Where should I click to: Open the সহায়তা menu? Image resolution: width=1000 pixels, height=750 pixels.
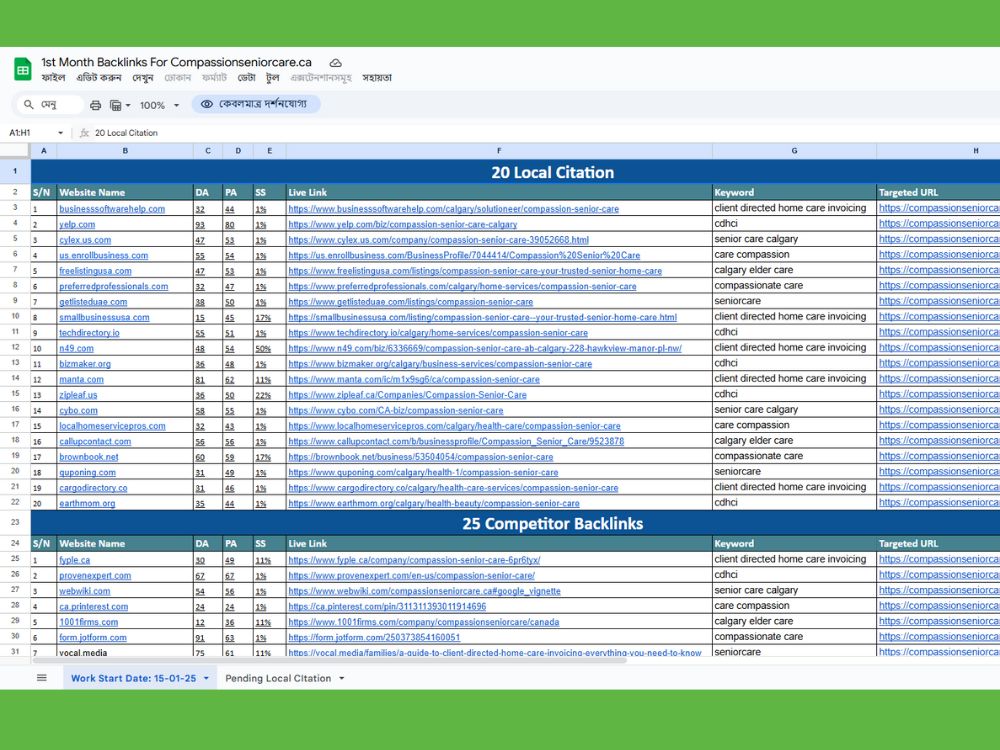coord(377,78)
